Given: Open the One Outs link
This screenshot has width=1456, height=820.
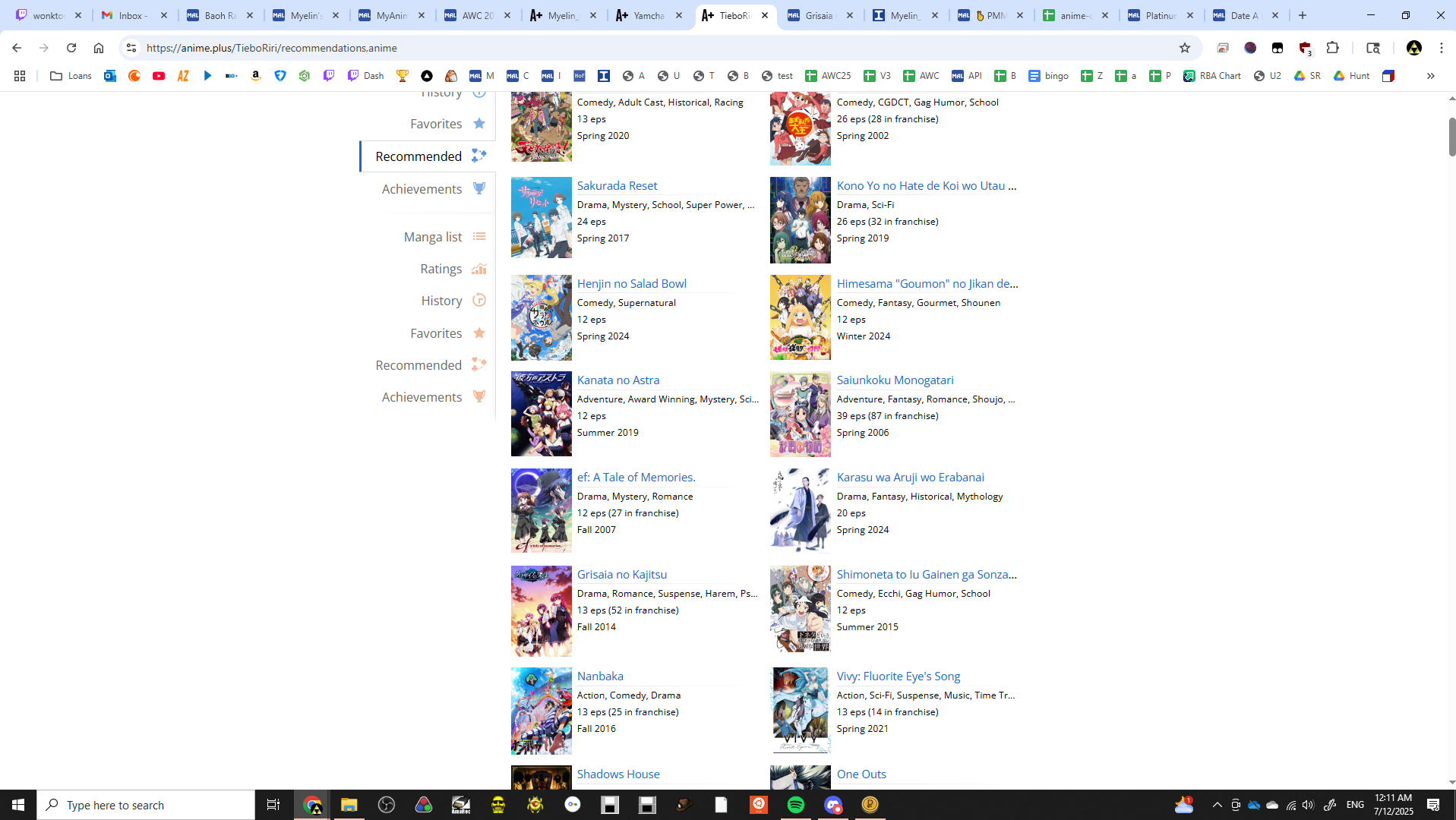Looking at the screenshot, I should click(x=861, y=774).
